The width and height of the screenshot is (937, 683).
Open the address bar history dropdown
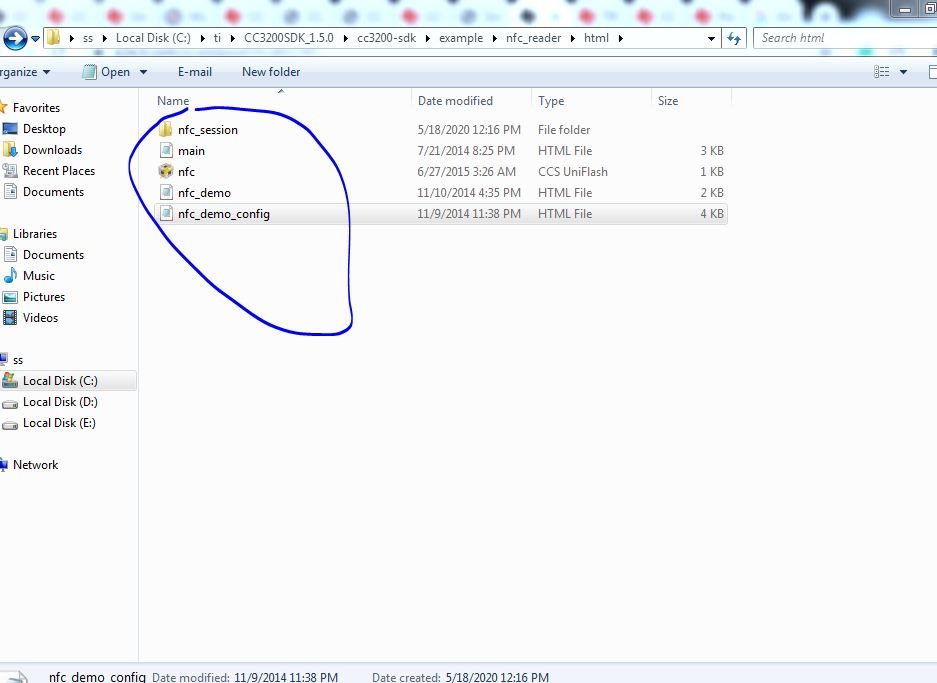(x=711, y=39)
